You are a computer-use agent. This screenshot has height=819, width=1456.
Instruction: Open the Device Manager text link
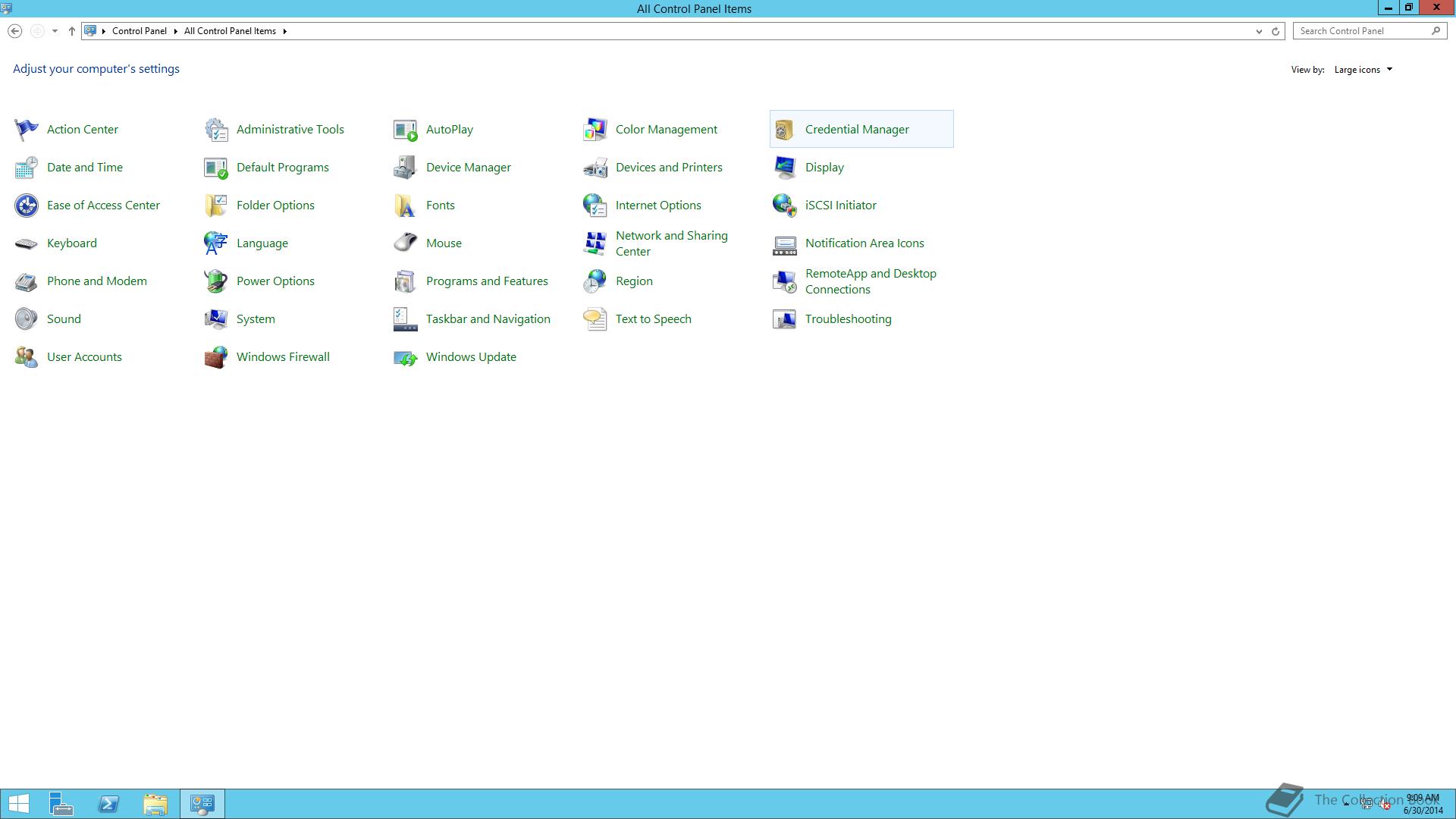[x=468, y=168]
